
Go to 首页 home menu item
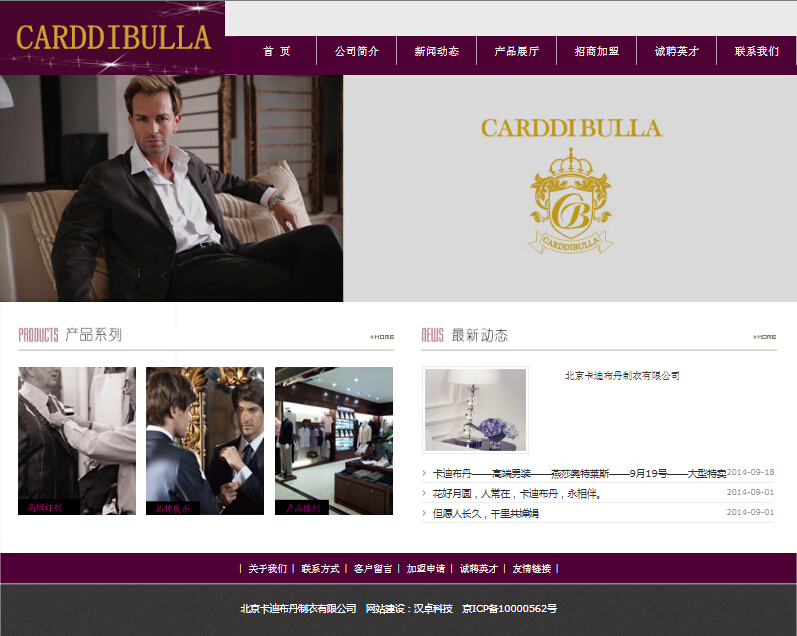tap(277, 51)
